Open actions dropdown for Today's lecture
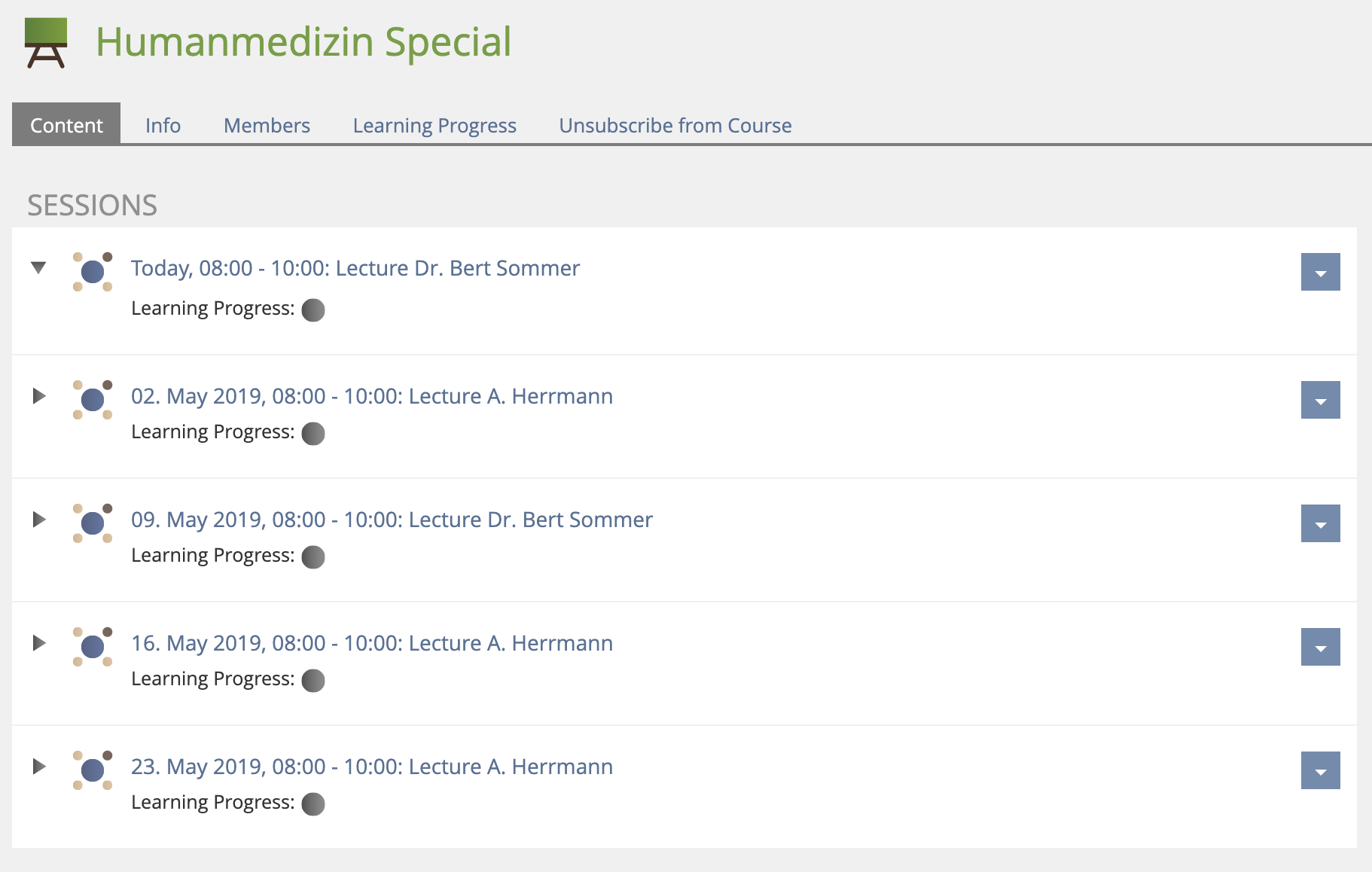The height and width of the screenshot is (872, 1372). 1320,272
